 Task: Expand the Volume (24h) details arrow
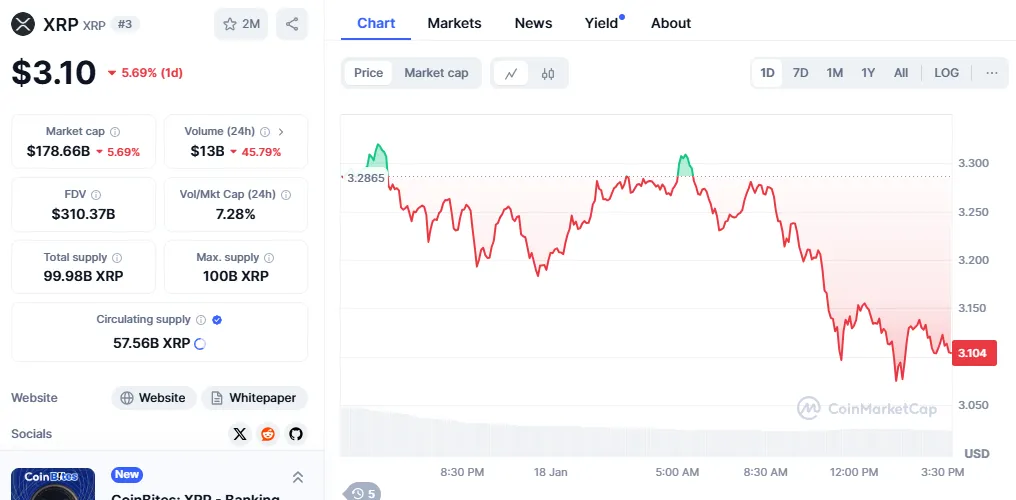click(x=281, y=132)
